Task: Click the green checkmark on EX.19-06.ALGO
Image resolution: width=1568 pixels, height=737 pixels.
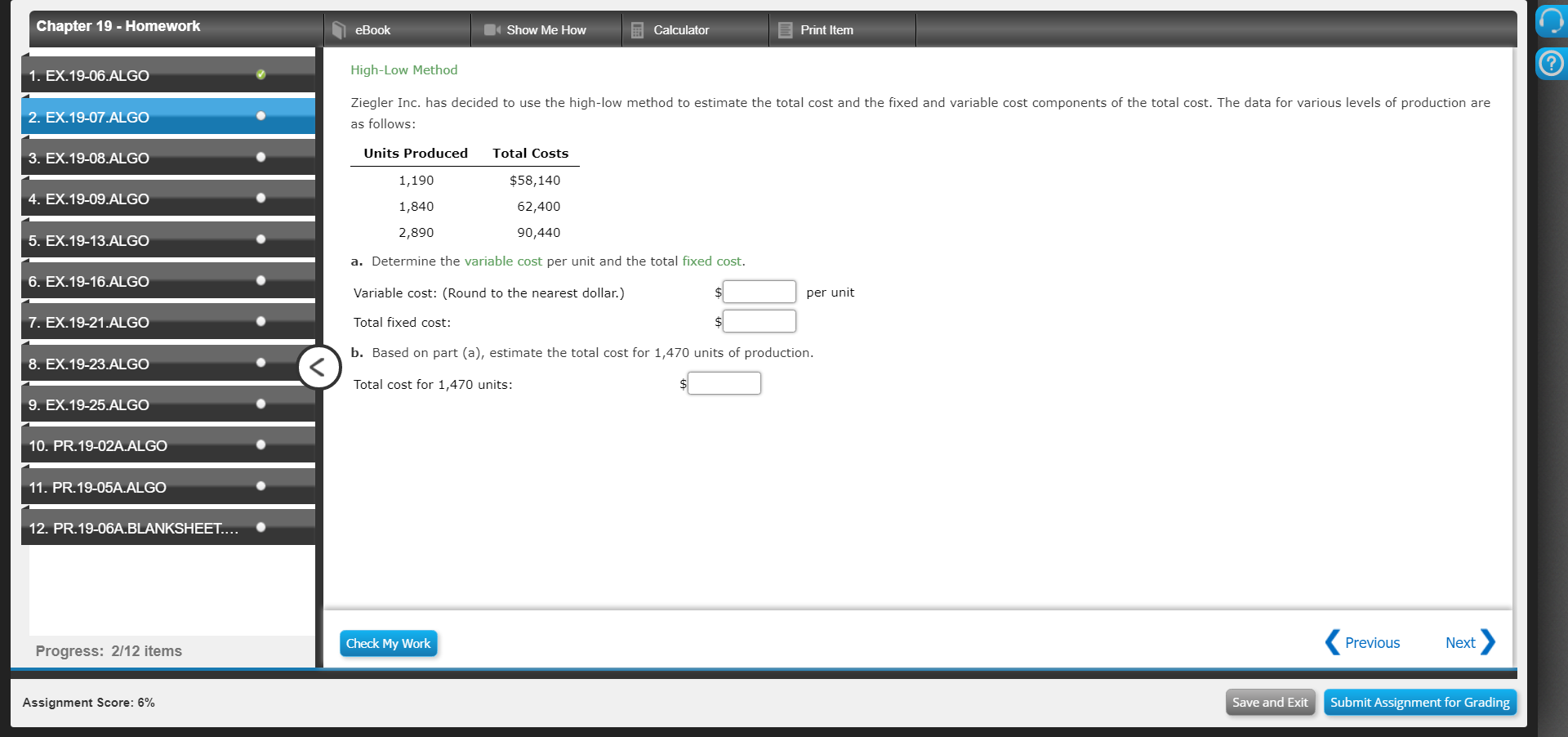Action: coord(261,74)
